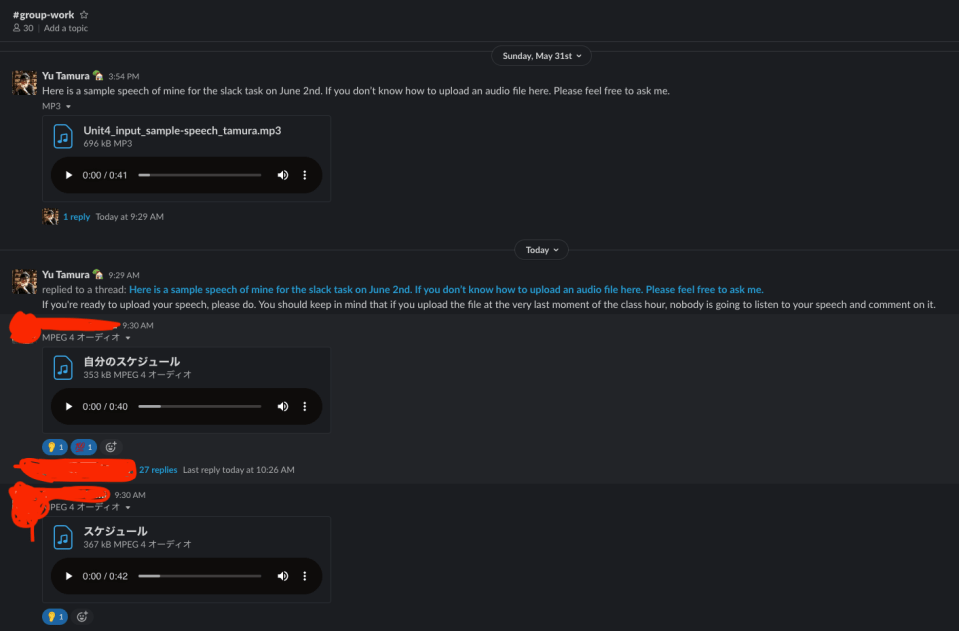Click the light bulb reaction under 自分のスケジュール
The height and width of the screenshot is (631, 959).
click(55, 447)
